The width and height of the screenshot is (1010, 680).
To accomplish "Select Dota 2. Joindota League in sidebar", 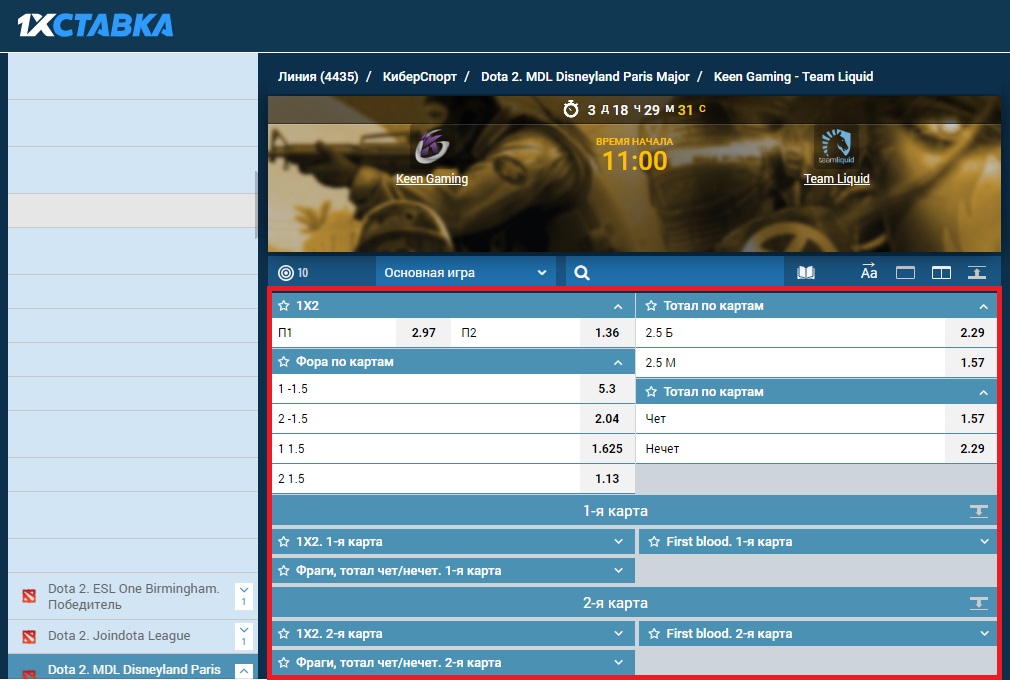I will (x=119, y=636).
